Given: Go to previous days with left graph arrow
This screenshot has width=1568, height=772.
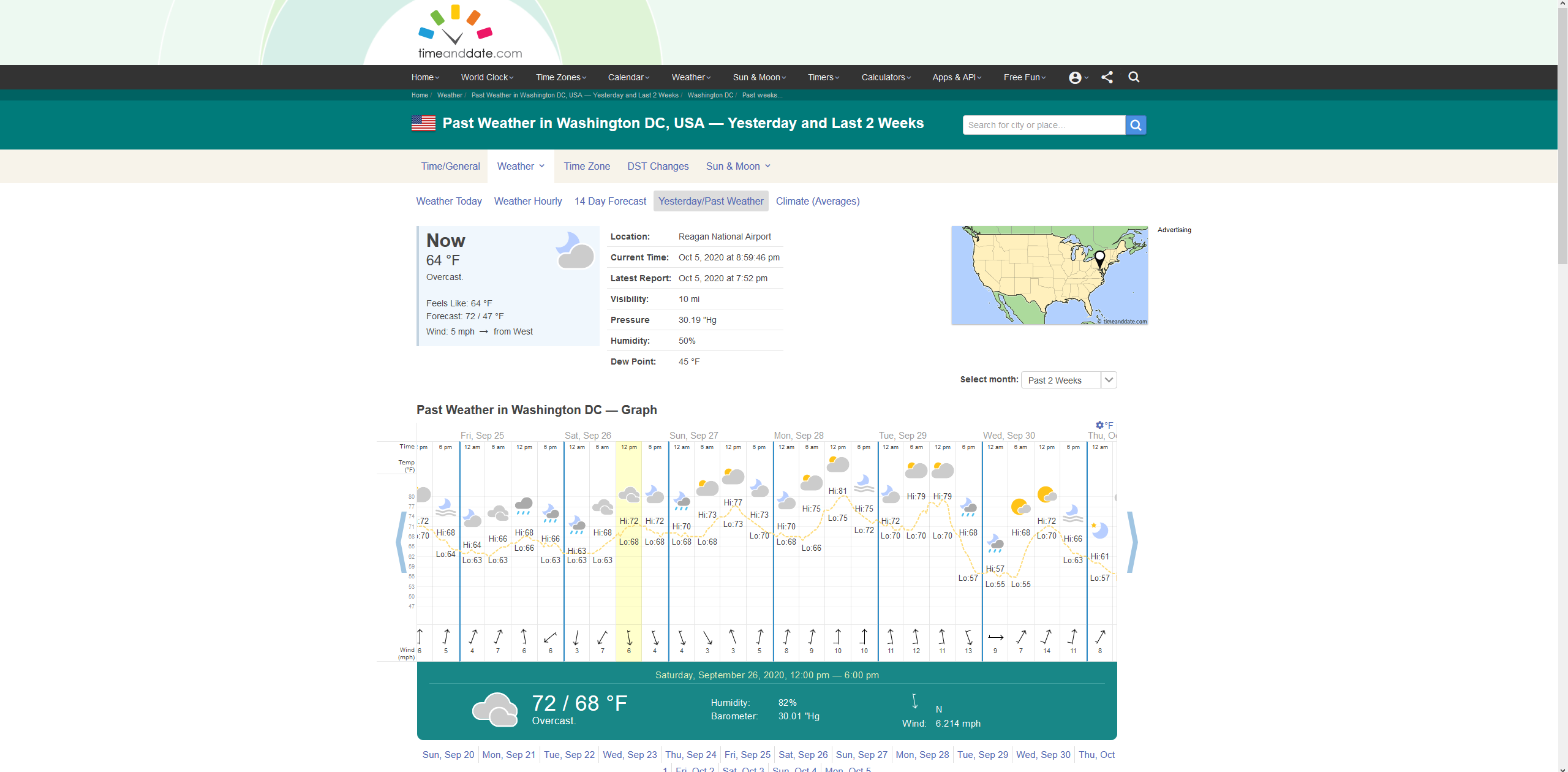Looking at the screenshot, I should pos(401,542).
